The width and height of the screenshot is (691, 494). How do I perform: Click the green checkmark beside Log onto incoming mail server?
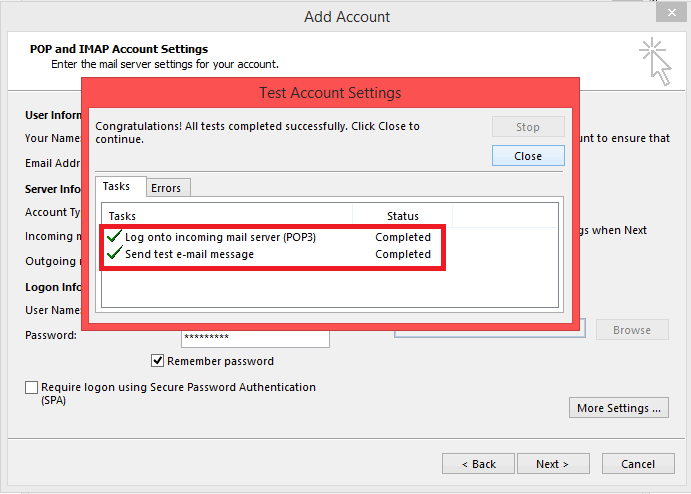[x=114, y=237]
